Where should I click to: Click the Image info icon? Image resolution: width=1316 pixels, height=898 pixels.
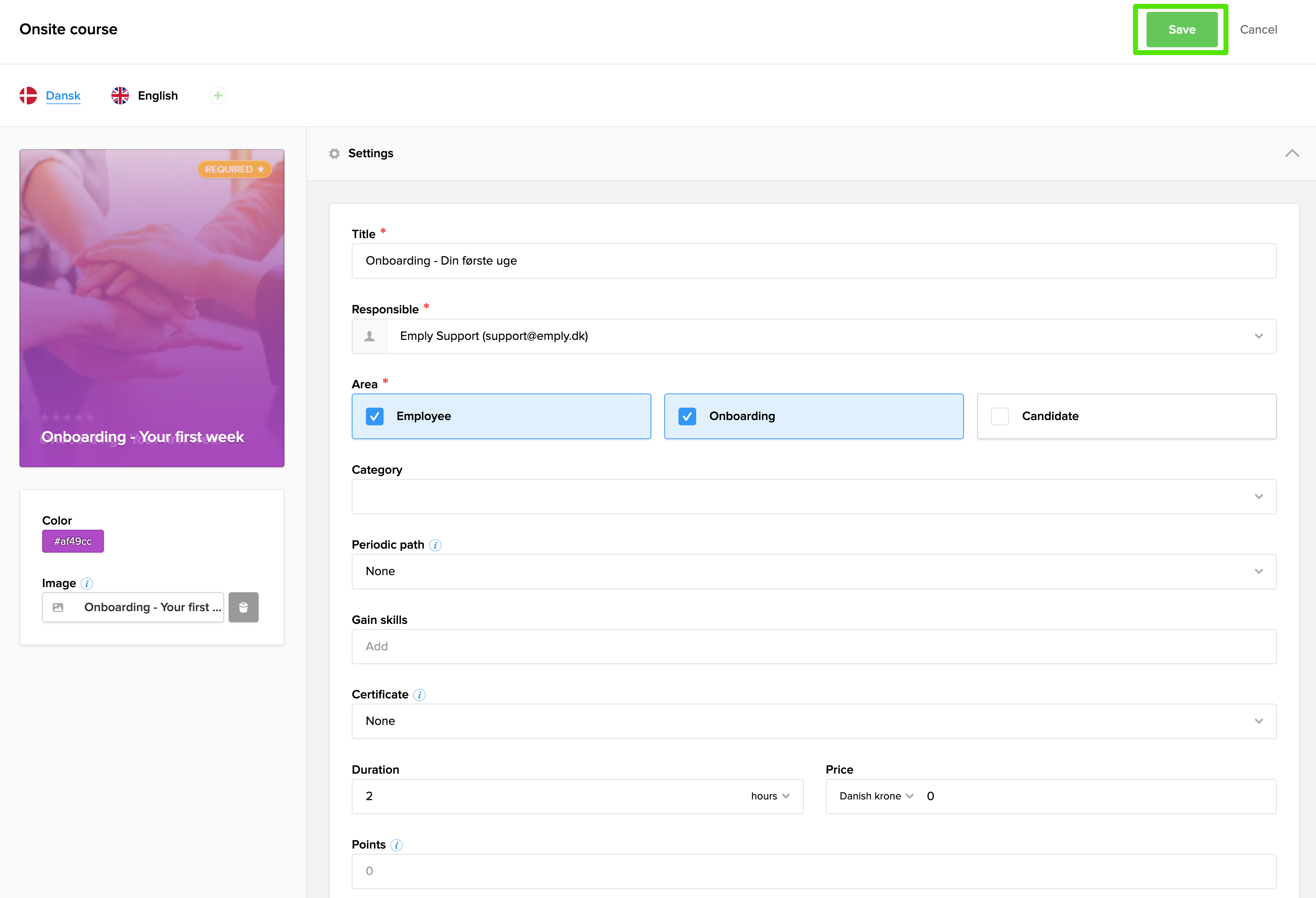[x=87, y=583]
